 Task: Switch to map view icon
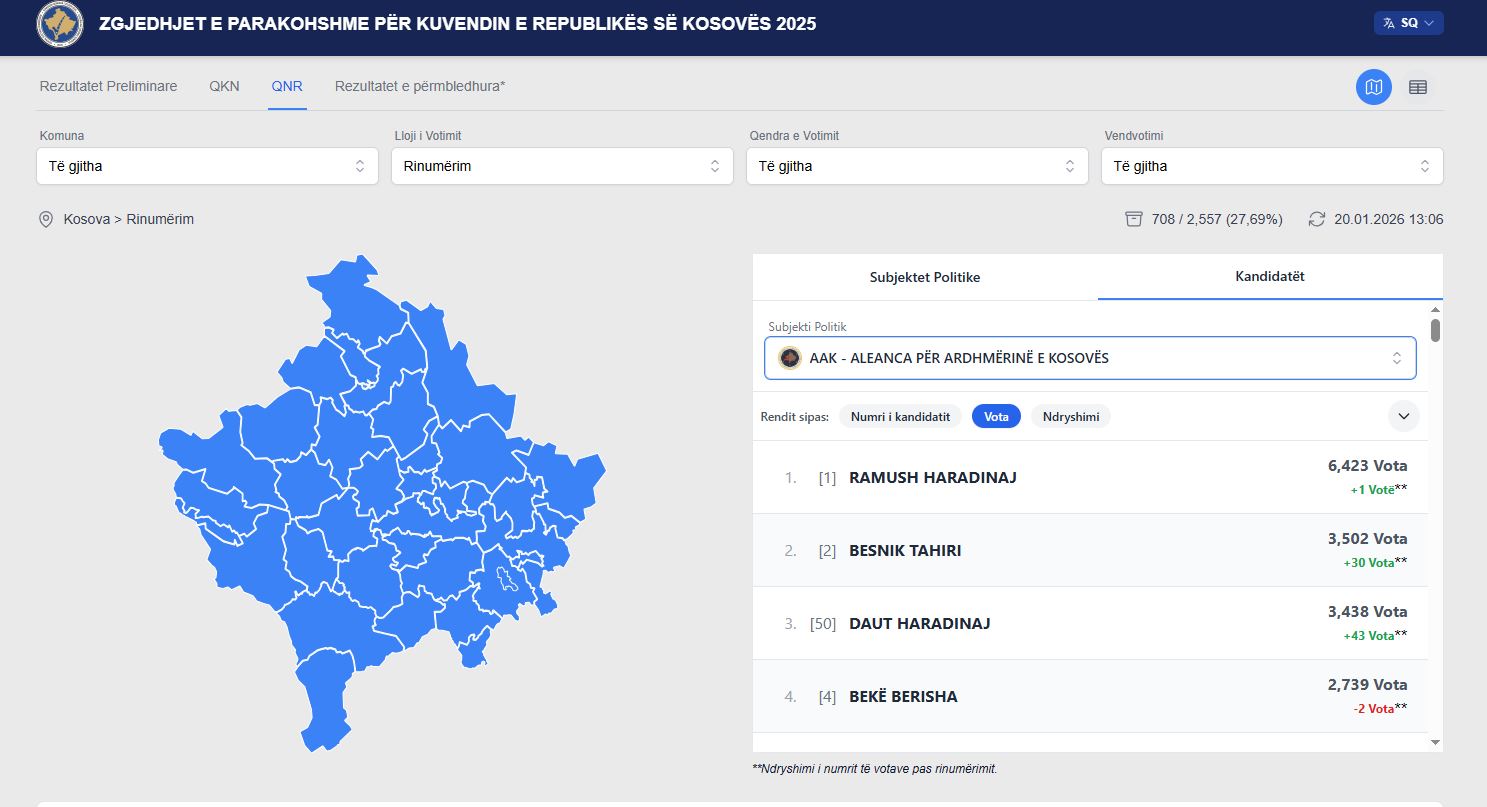point(1373,87)
